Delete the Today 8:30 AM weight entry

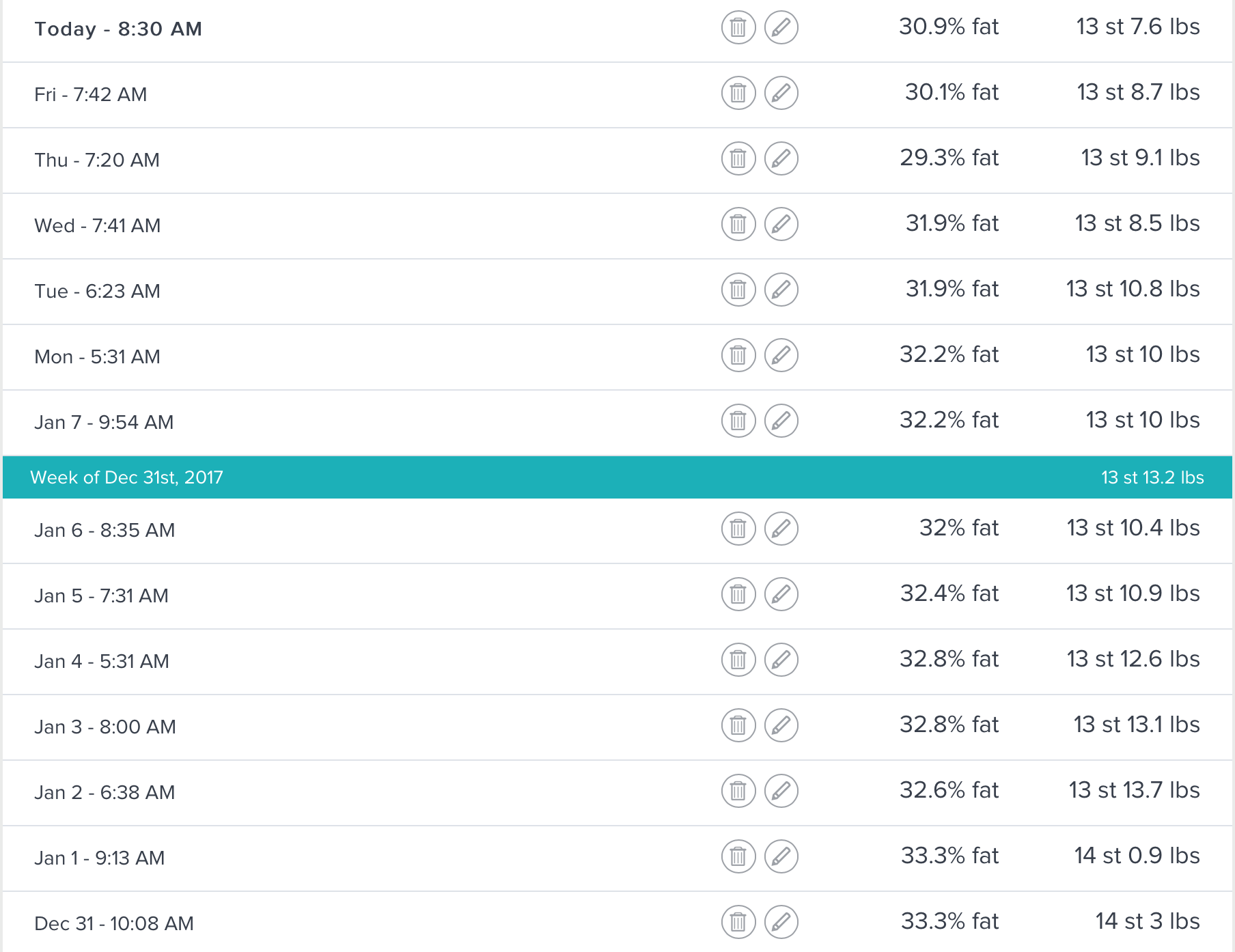738,28
